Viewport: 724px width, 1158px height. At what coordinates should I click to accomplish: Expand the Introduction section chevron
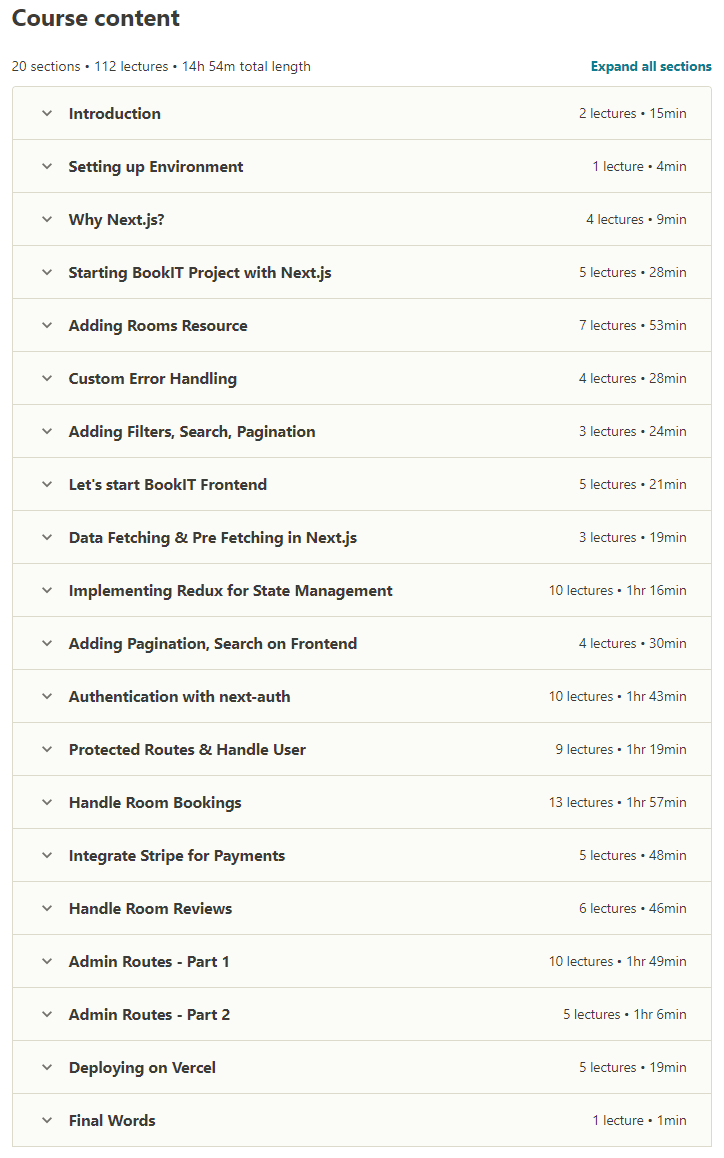tap(47, 114)
